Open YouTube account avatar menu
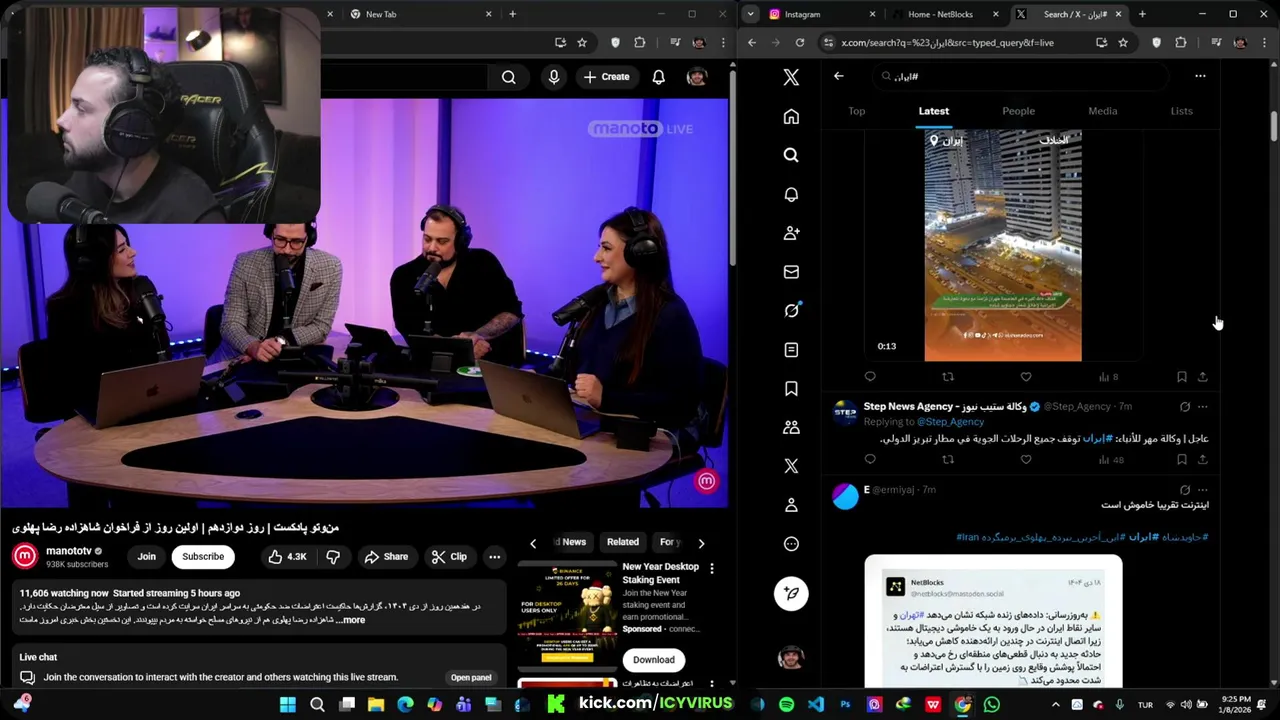Image resolution: width=1280 pixels, height=720 pixels. click(697, 77)
